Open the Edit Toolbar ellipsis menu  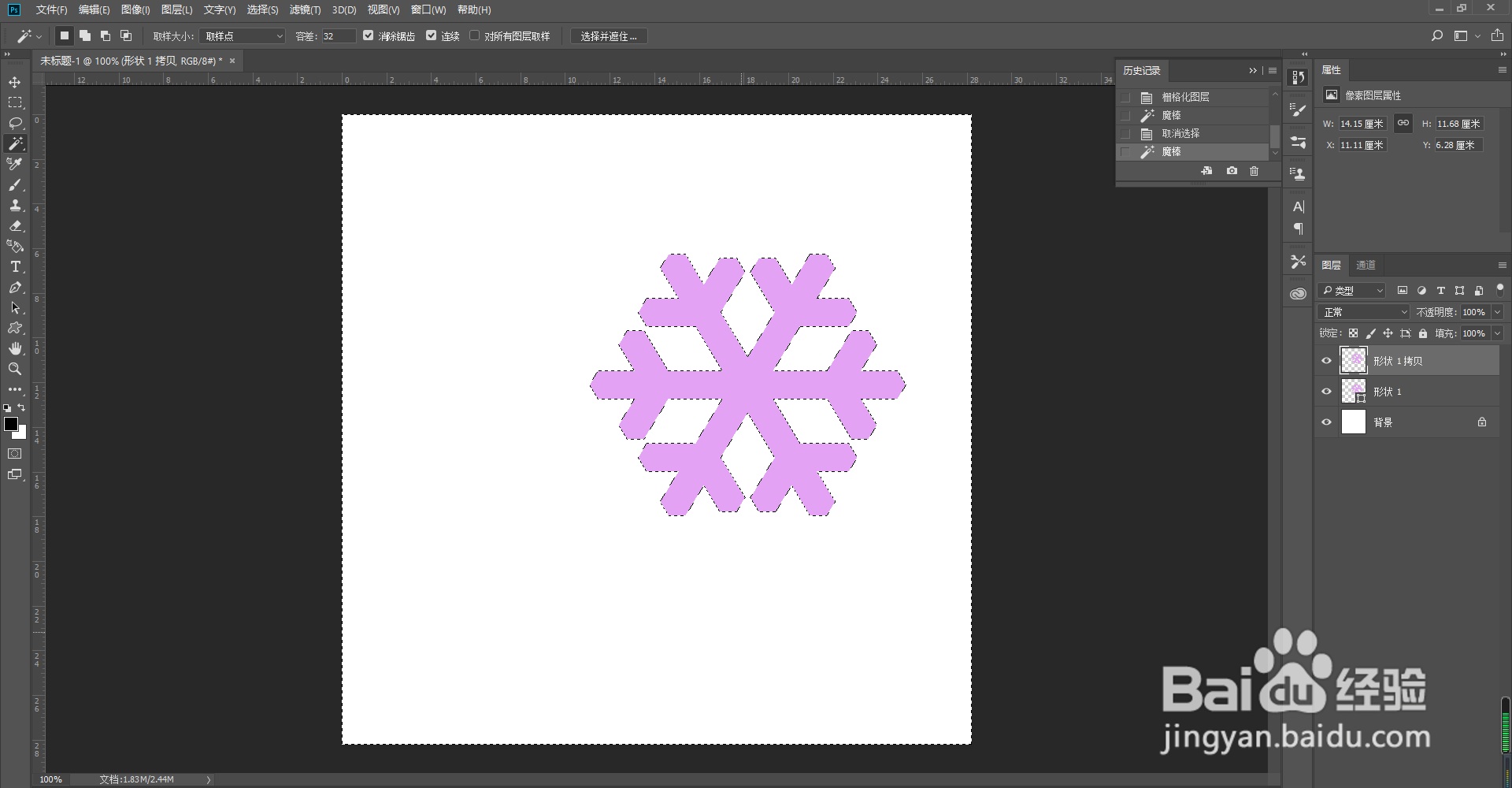click(x=15, y=389)
